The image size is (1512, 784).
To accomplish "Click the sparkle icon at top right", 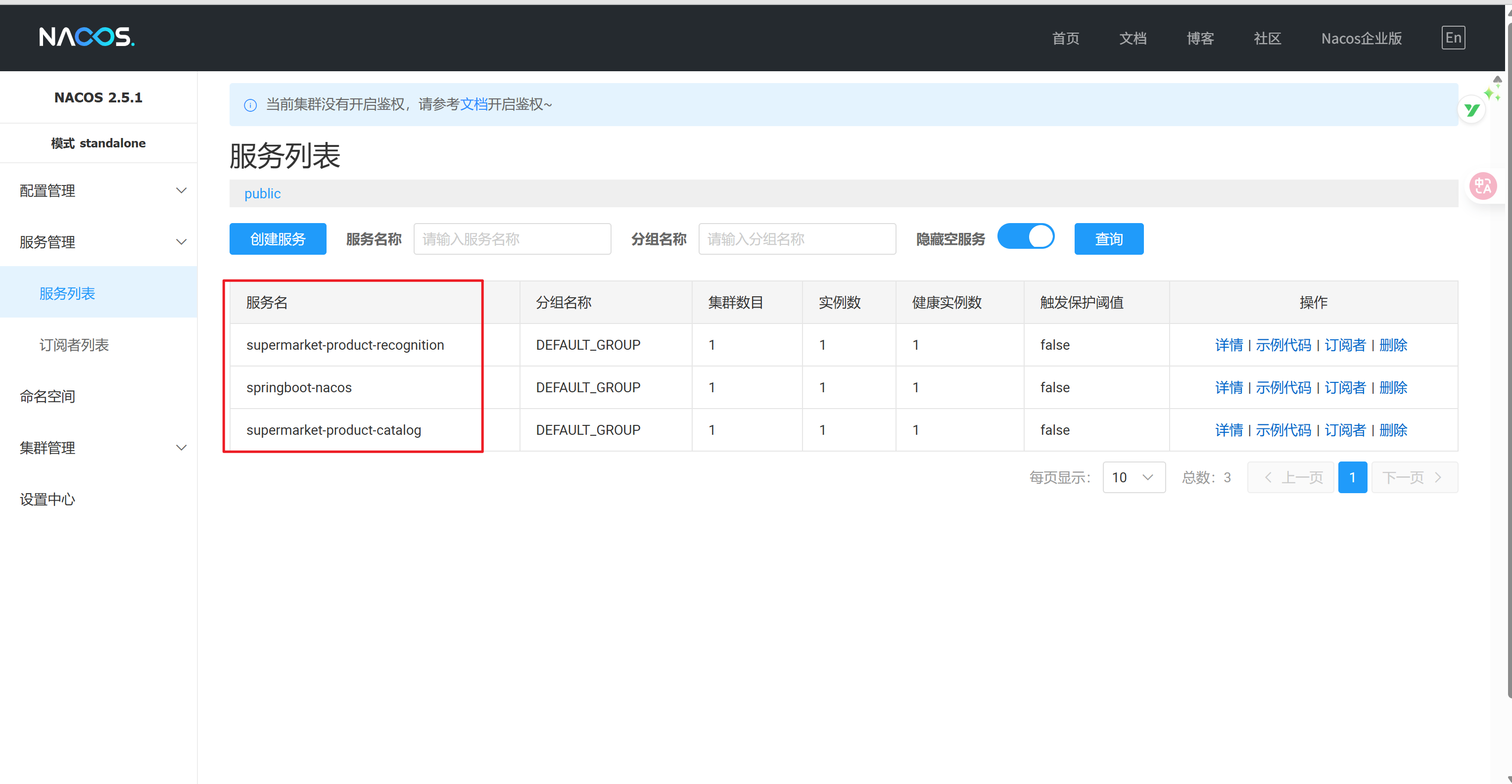I will (1491, 92).
